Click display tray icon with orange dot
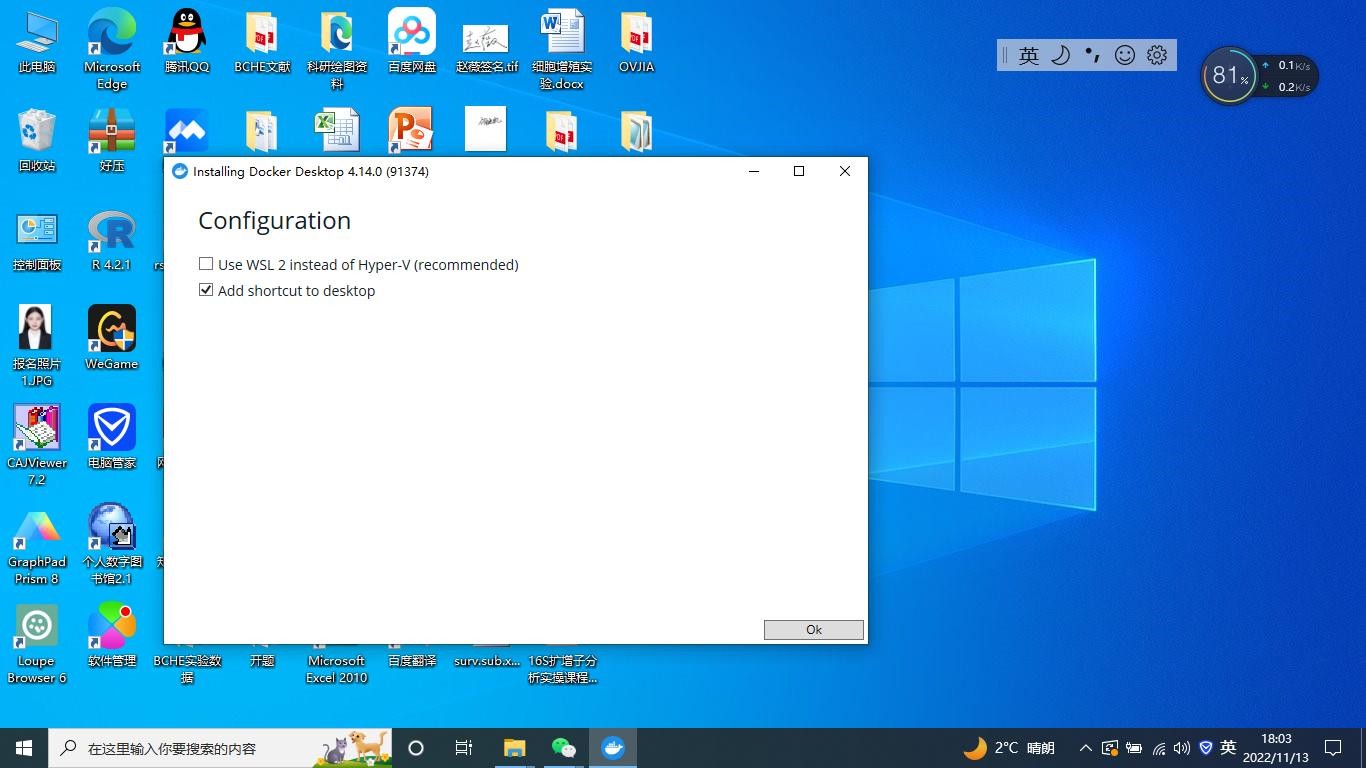This screenshot has height=768, width=1366. (x=1110, y=748)
